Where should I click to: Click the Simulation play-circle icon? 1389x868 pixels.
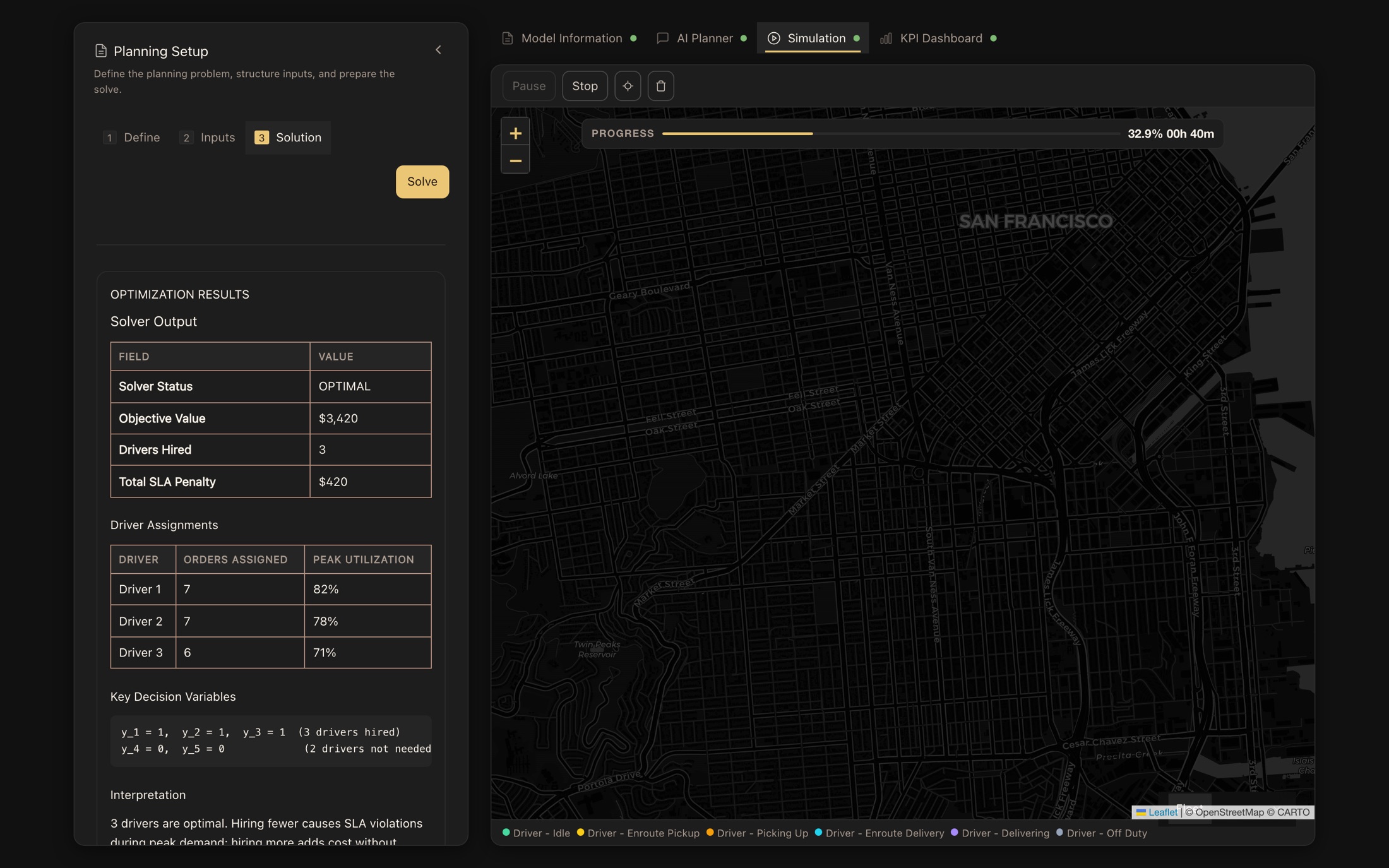click(773, 39)
